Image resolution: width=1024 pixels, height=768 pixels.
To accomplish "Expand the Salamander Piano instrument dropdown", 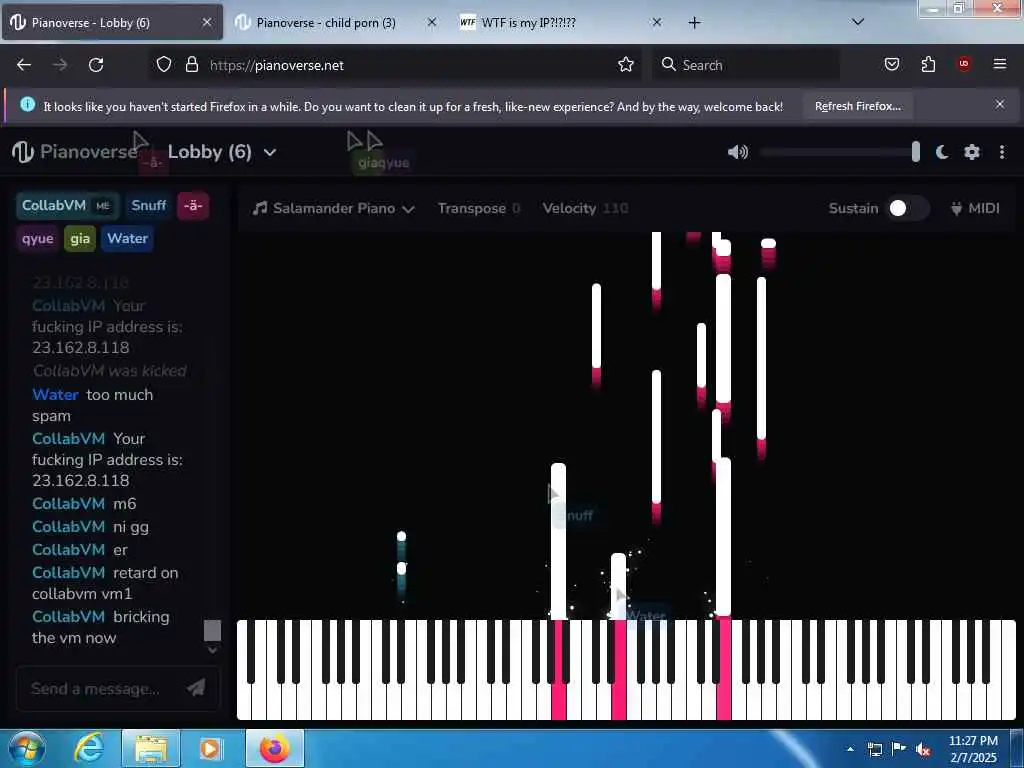I will (x=334, y=208).
